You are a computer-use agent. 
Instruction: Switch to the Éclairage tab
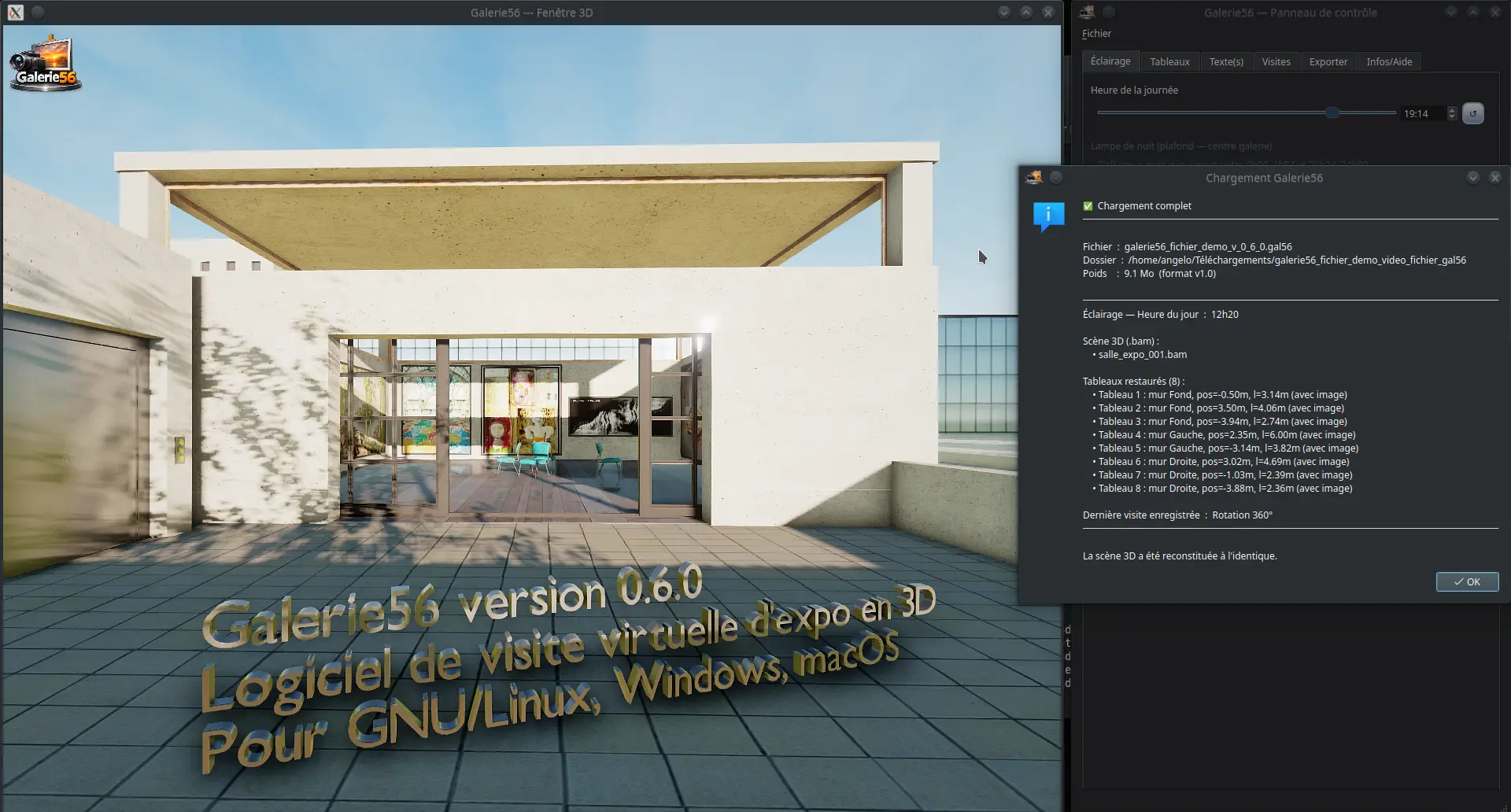[x=1110, y=61]
